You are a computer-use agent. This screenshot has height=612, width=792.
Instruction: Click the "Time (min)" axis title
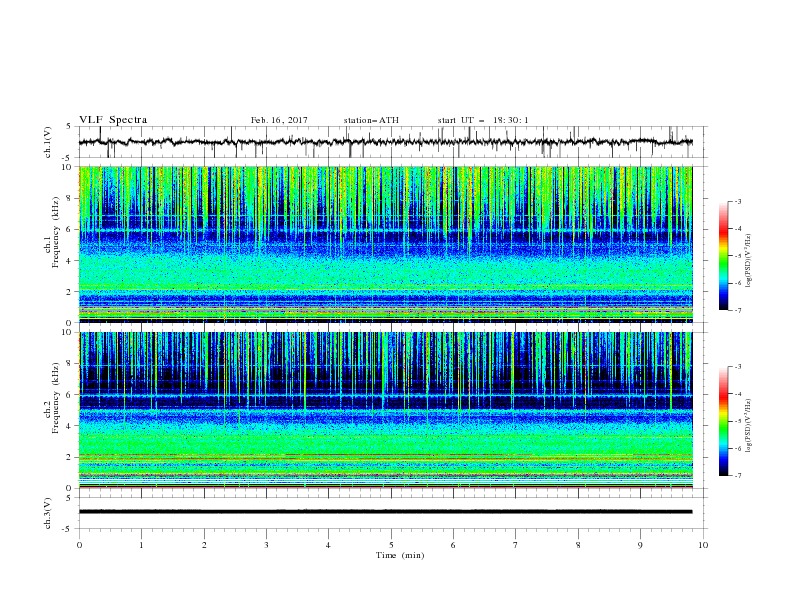coord(400,555)
